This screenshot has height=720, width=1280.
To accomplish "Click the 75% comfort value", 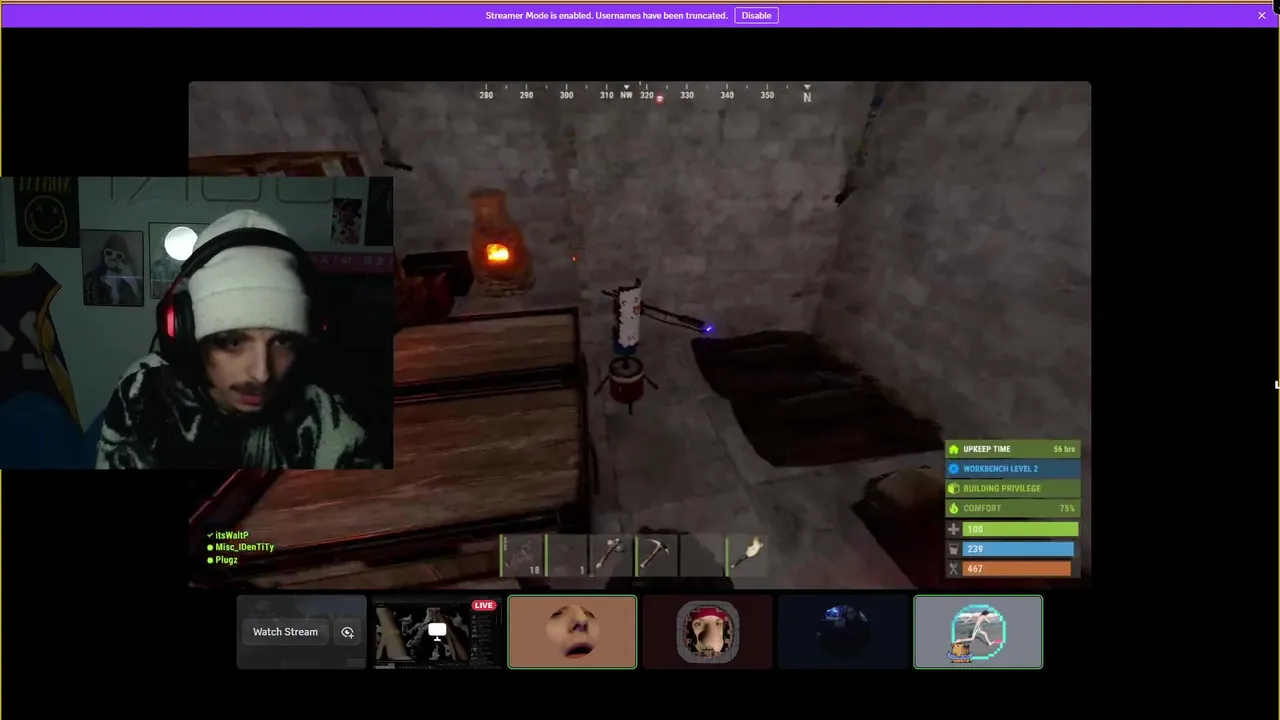I will tap(1067, 508).
